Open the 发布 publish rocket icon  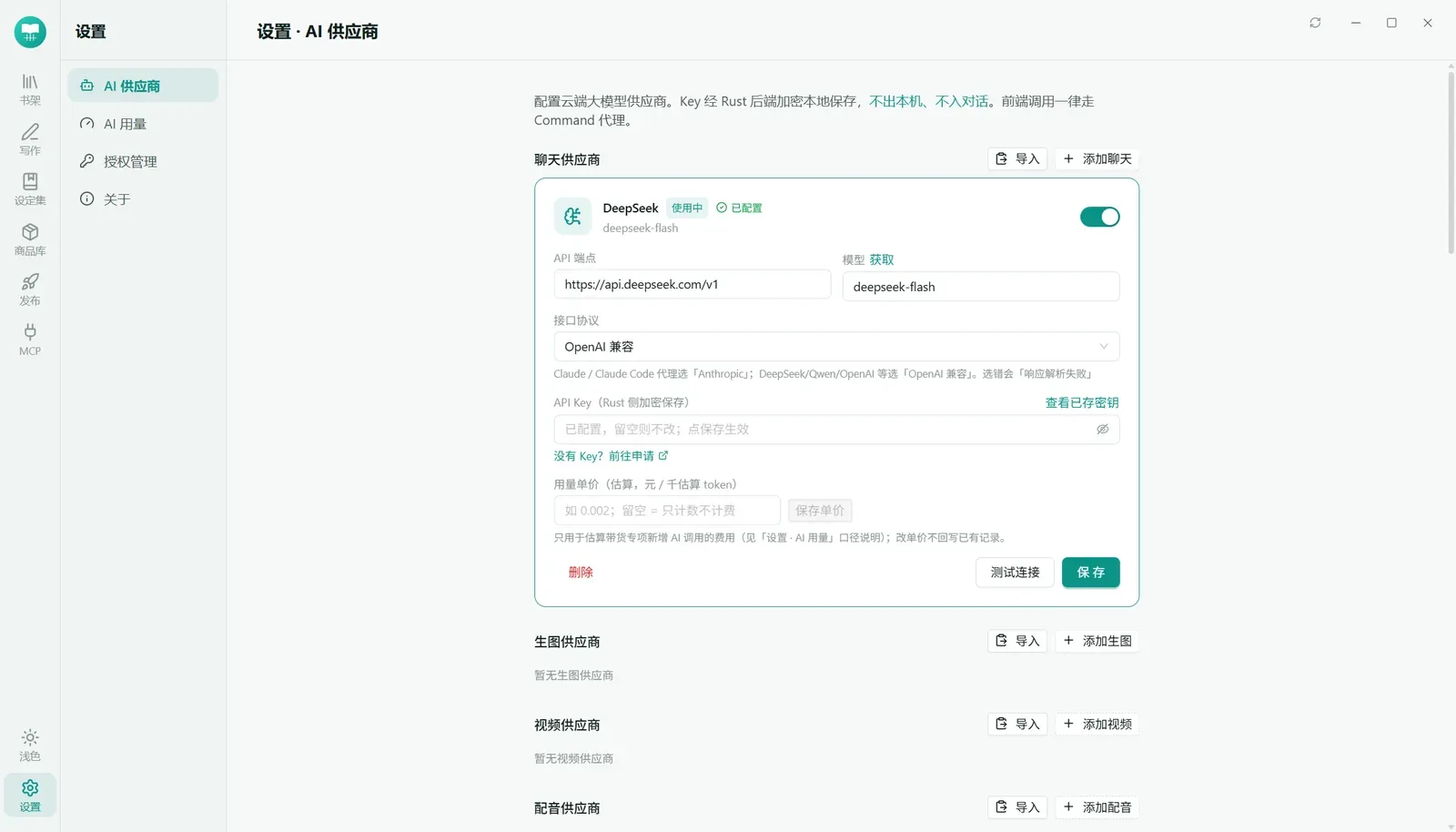(30, 289)
